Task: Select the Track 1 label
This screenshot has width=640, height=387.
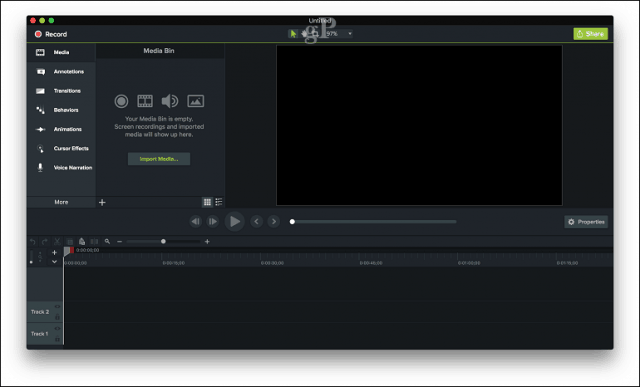Action: coord(40,334)
